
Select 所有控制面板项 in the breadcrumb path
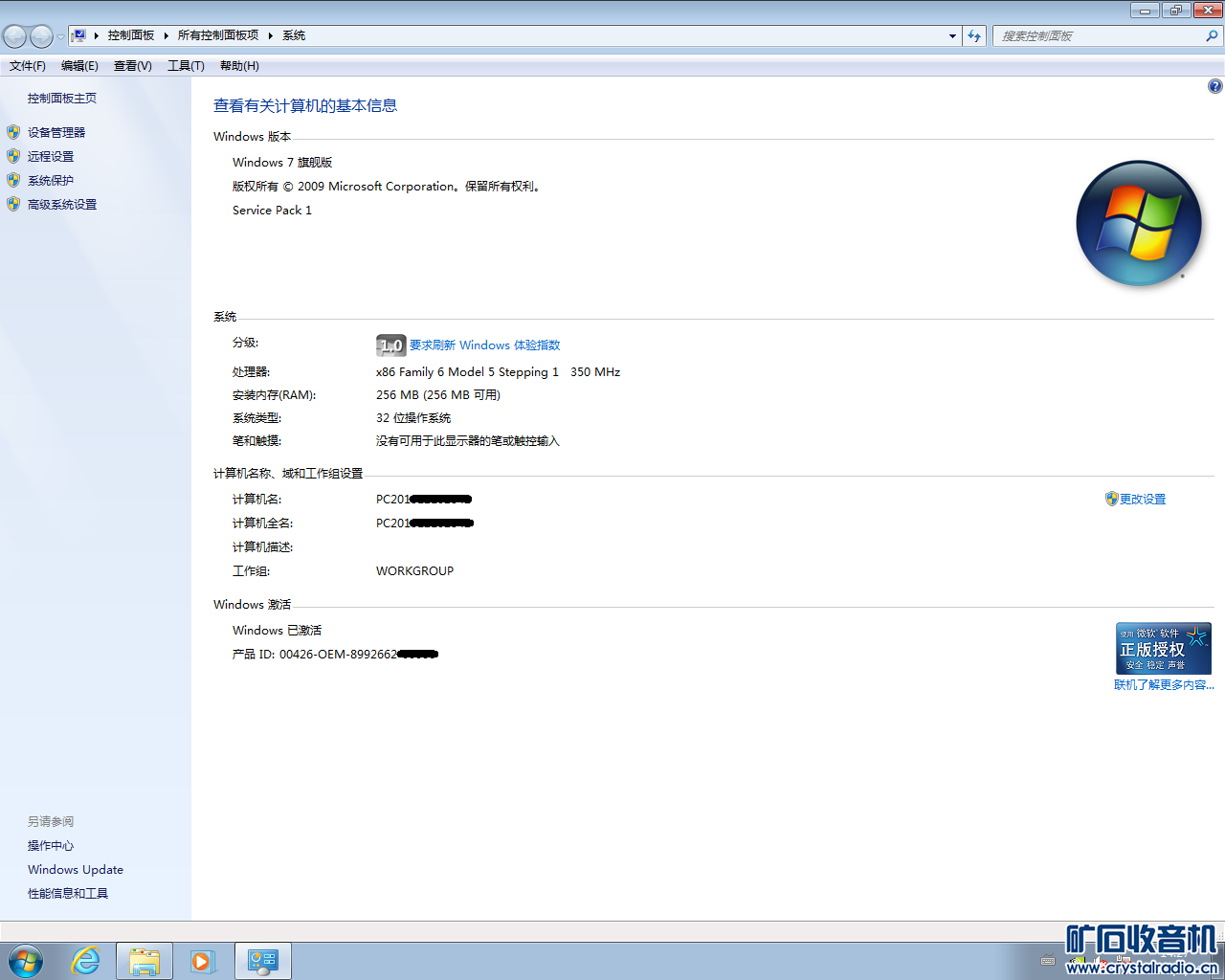pyautogui.click(x=218, y=35)
